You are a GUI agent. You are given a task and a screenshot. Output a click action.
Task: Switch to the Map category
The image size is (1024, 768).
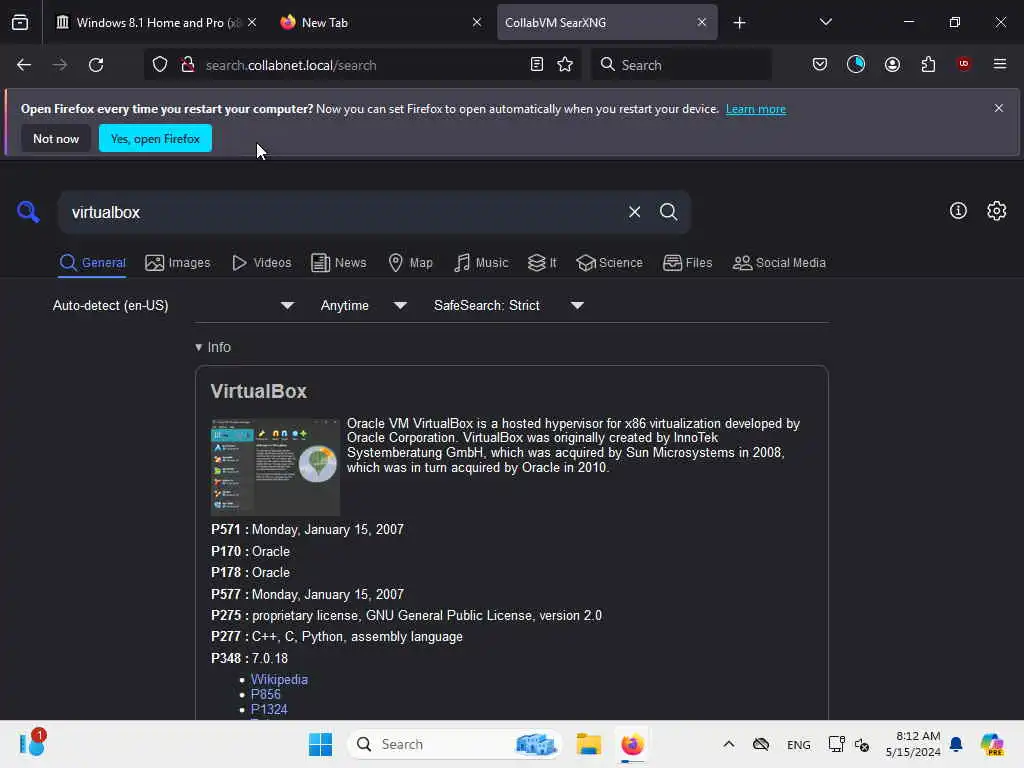(411, 263)
